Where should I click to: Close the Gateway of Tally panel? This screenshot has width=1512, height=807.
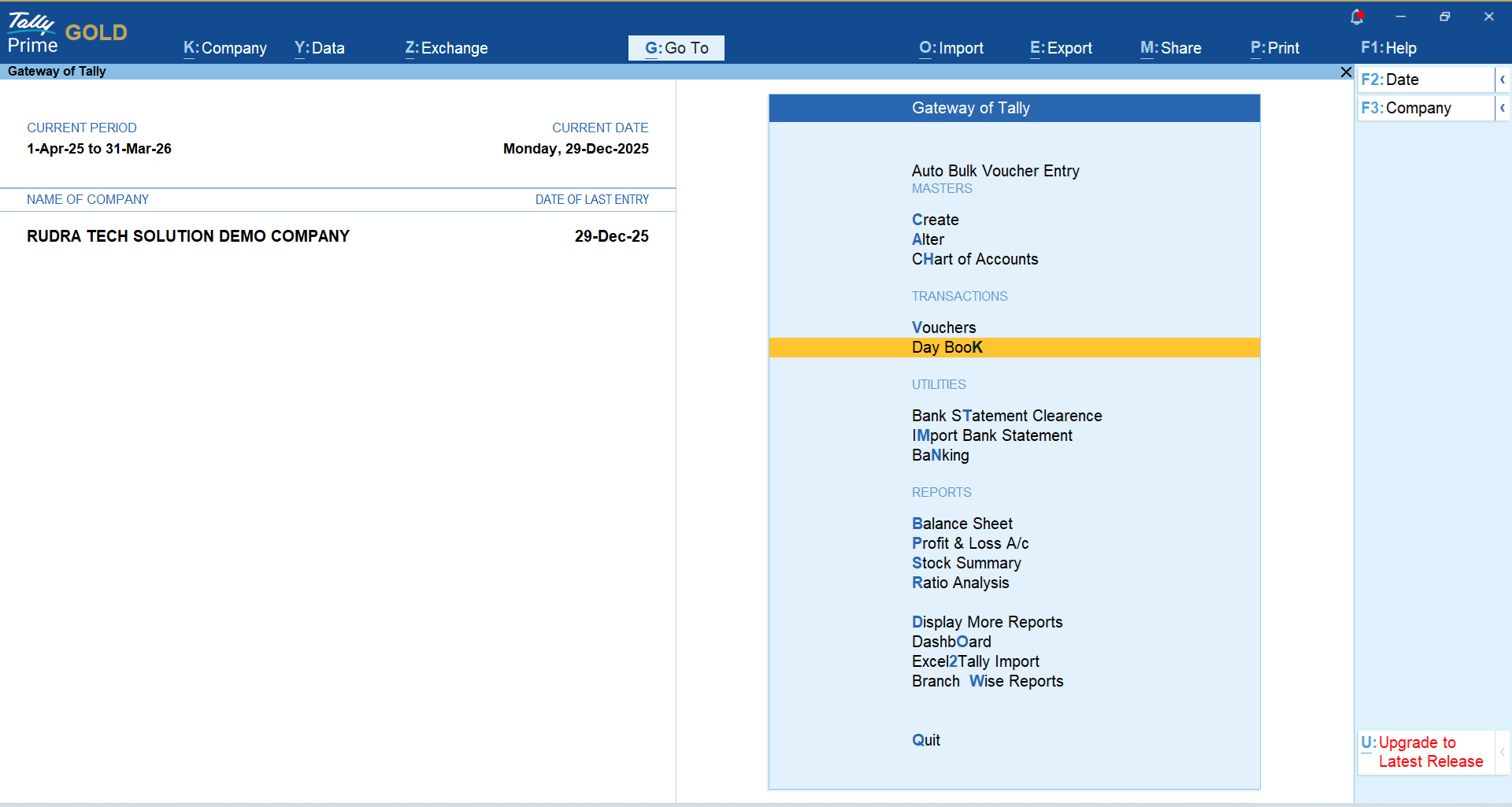pyautogui.click(x=1346, y=72)
